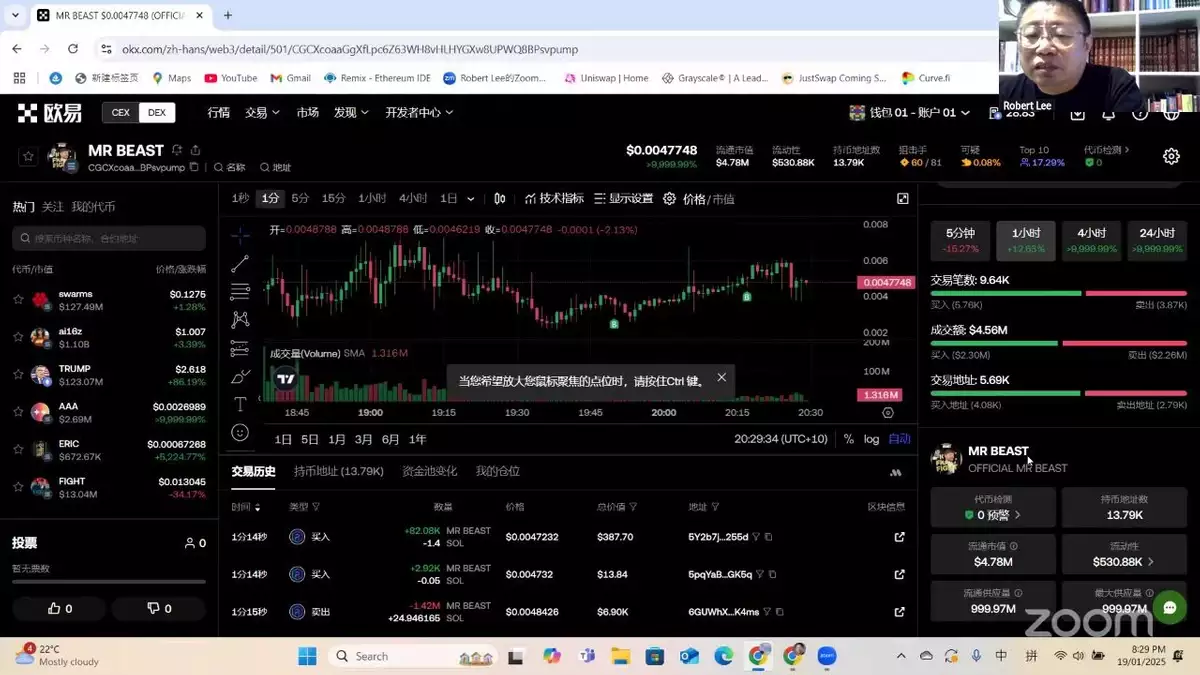1200x675 pixels.
Task: Open the horizontal lines drawing tool
Action: pyautogui.click(x=240, y=292)
